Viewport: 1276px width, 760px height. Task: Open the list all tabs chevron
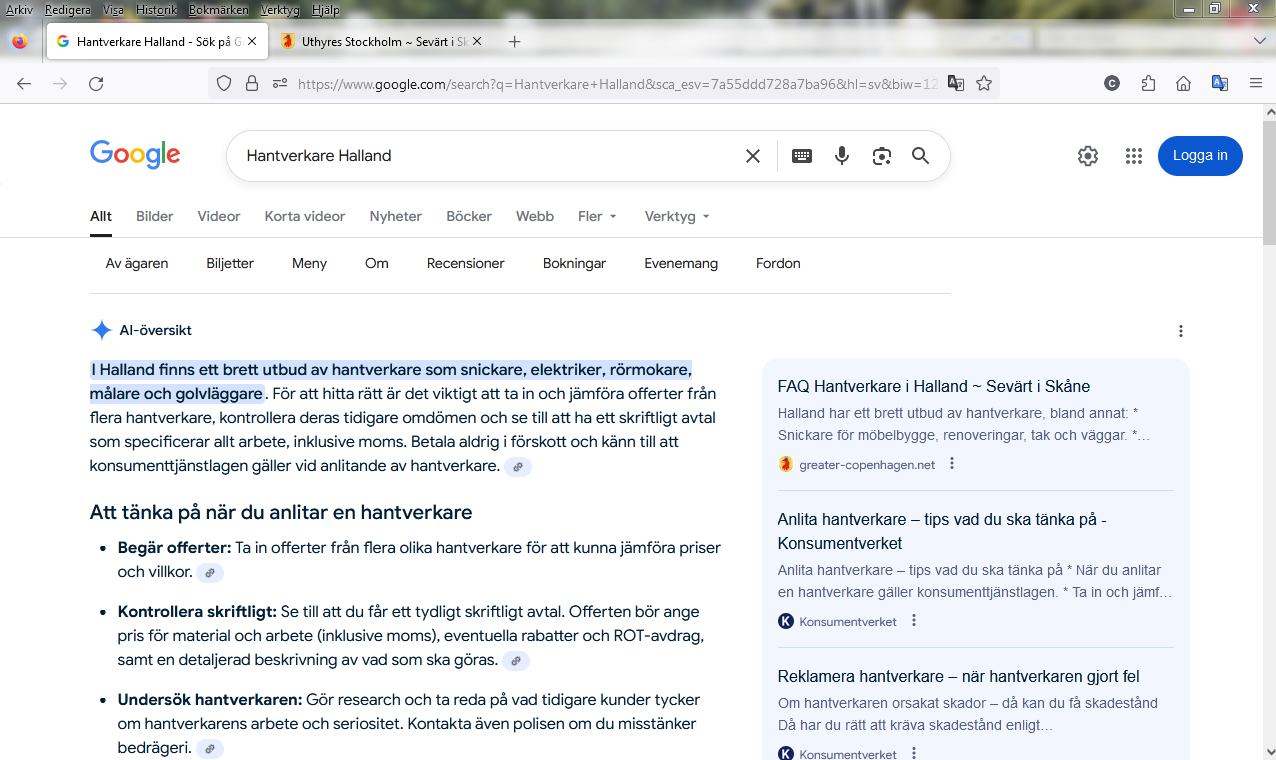(1260, 41)
